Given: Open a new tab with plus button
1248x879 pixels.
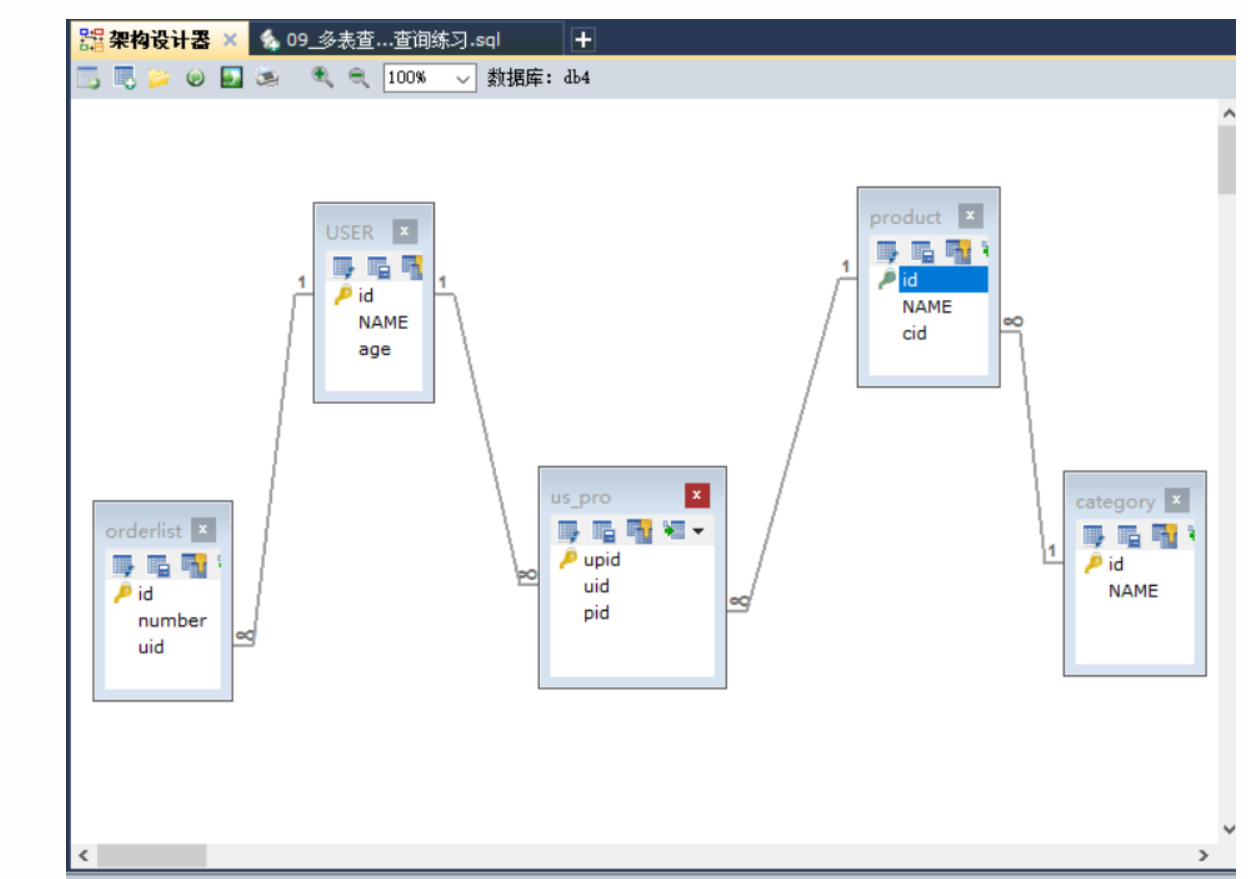Looking at the screenshot, I should coord(582,40).
